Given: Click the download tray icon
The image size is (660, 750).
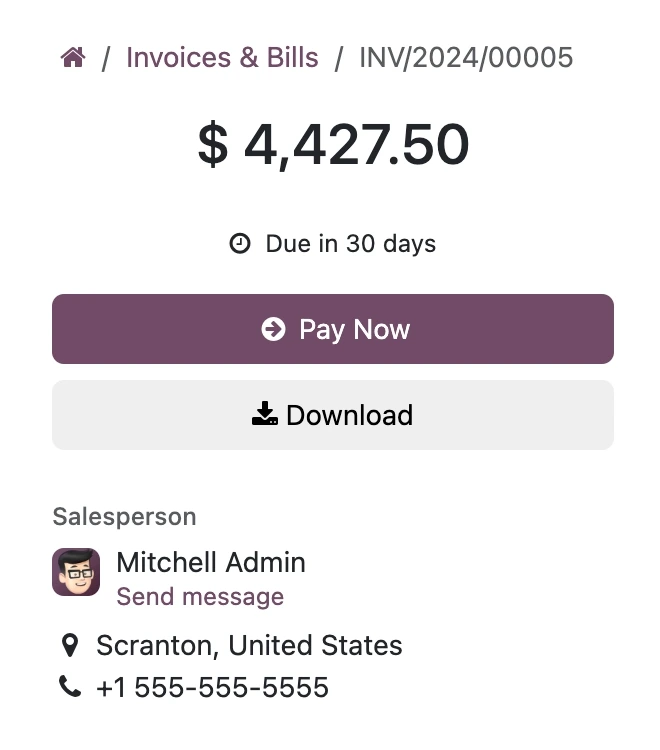Looking at the screenshot, I should click(265, 414).
